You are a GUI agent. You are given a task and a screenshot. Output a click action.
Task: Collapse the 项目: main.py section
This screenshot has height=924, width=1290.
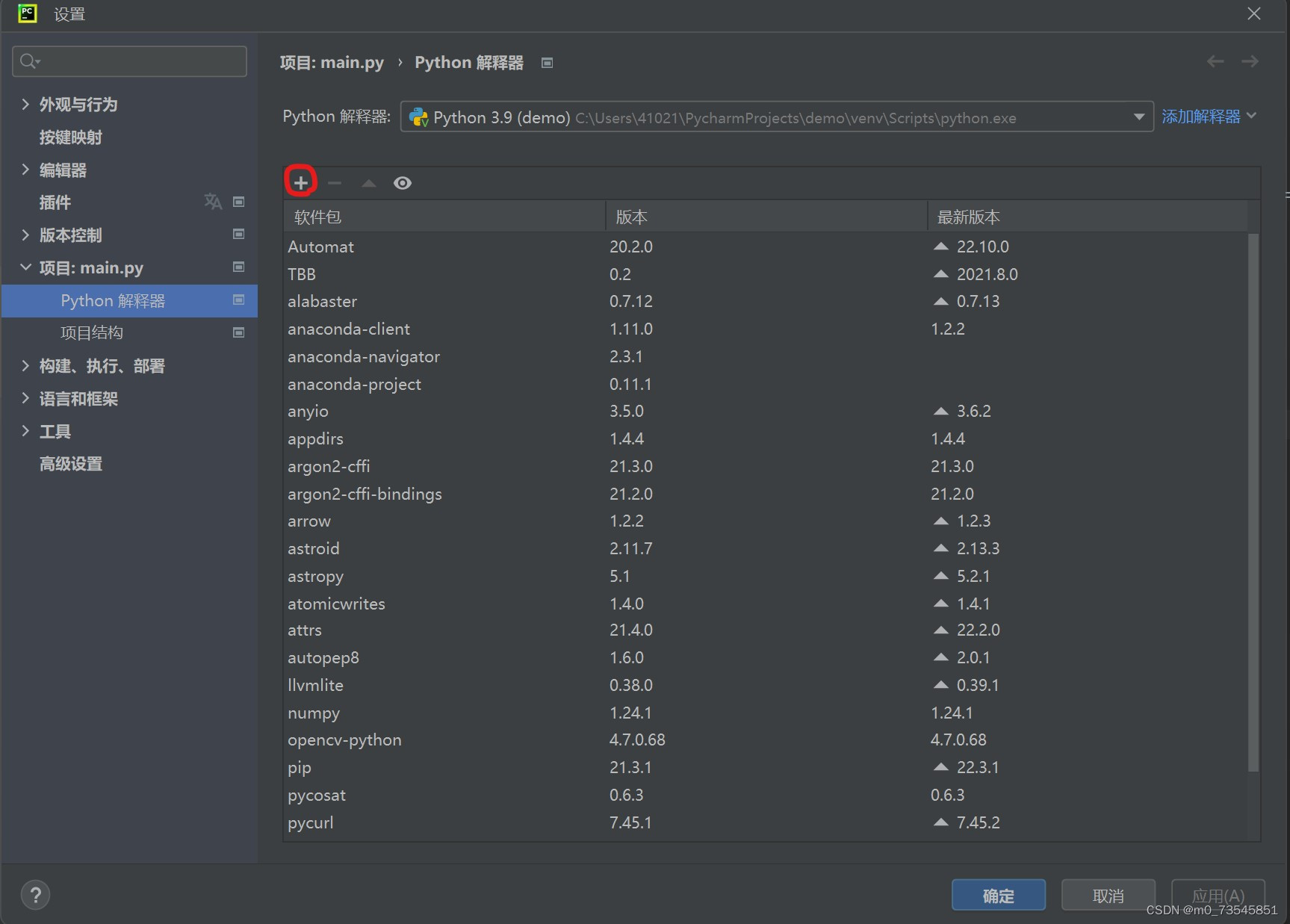pyautogui.click(x=25, y=267)
